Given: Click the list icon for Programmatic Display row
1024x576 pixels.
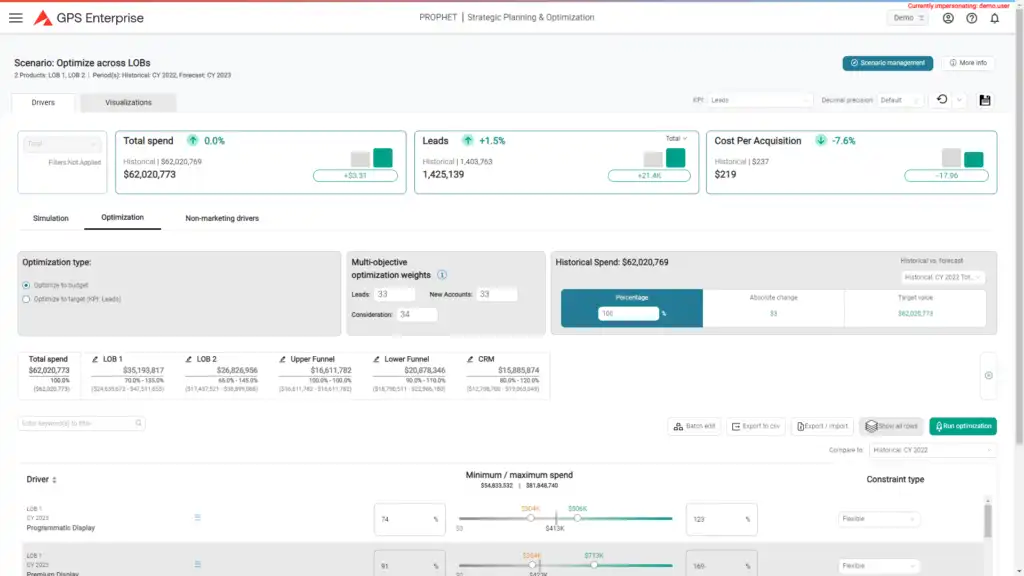Looking at the screenshot, I should (198, 518).
